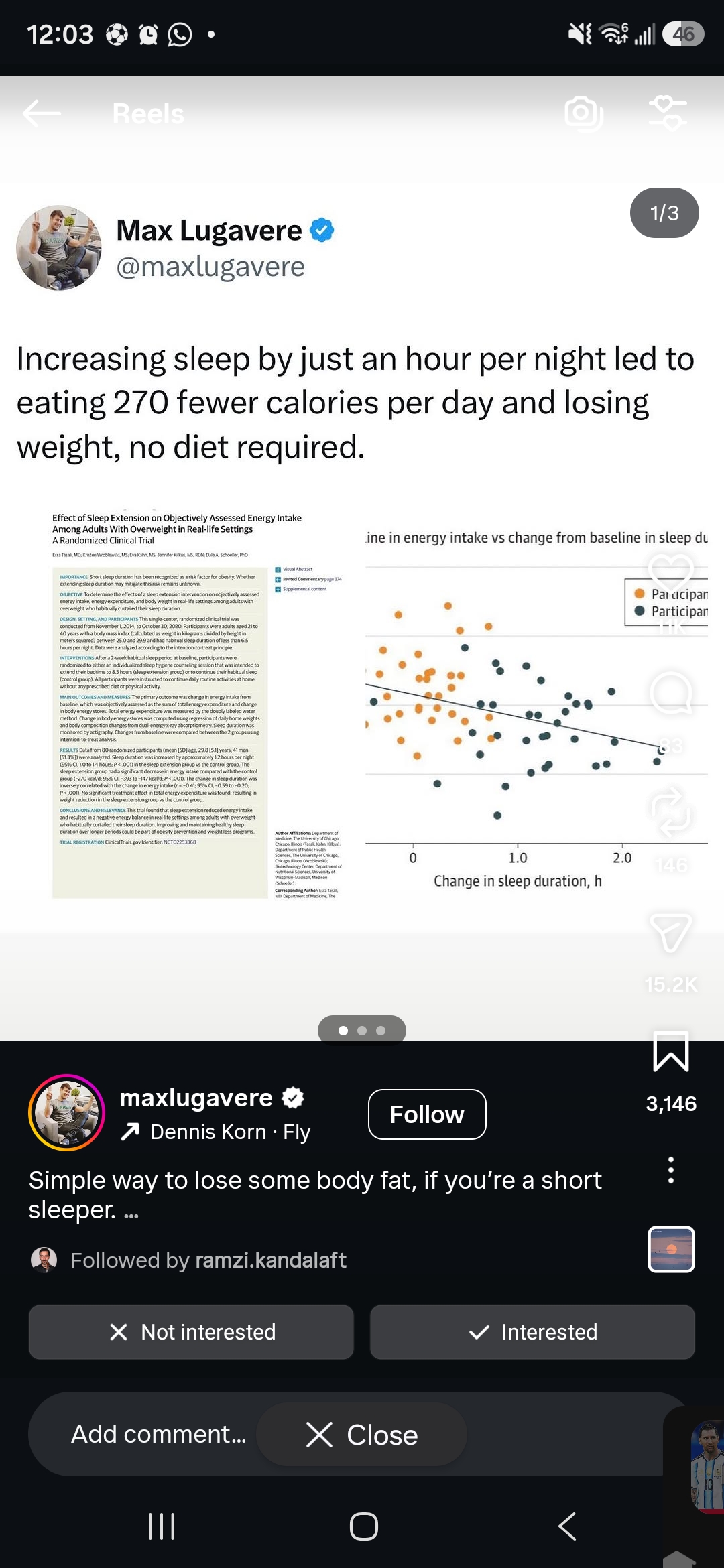Expand the caption with the ellipsis
724x1568 pixels.
(131, 1212)
